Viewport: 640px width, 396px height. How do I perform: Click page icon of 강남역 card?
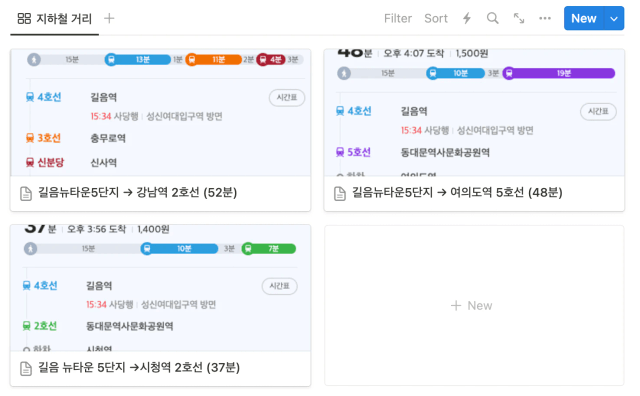(x=26, y=194)
